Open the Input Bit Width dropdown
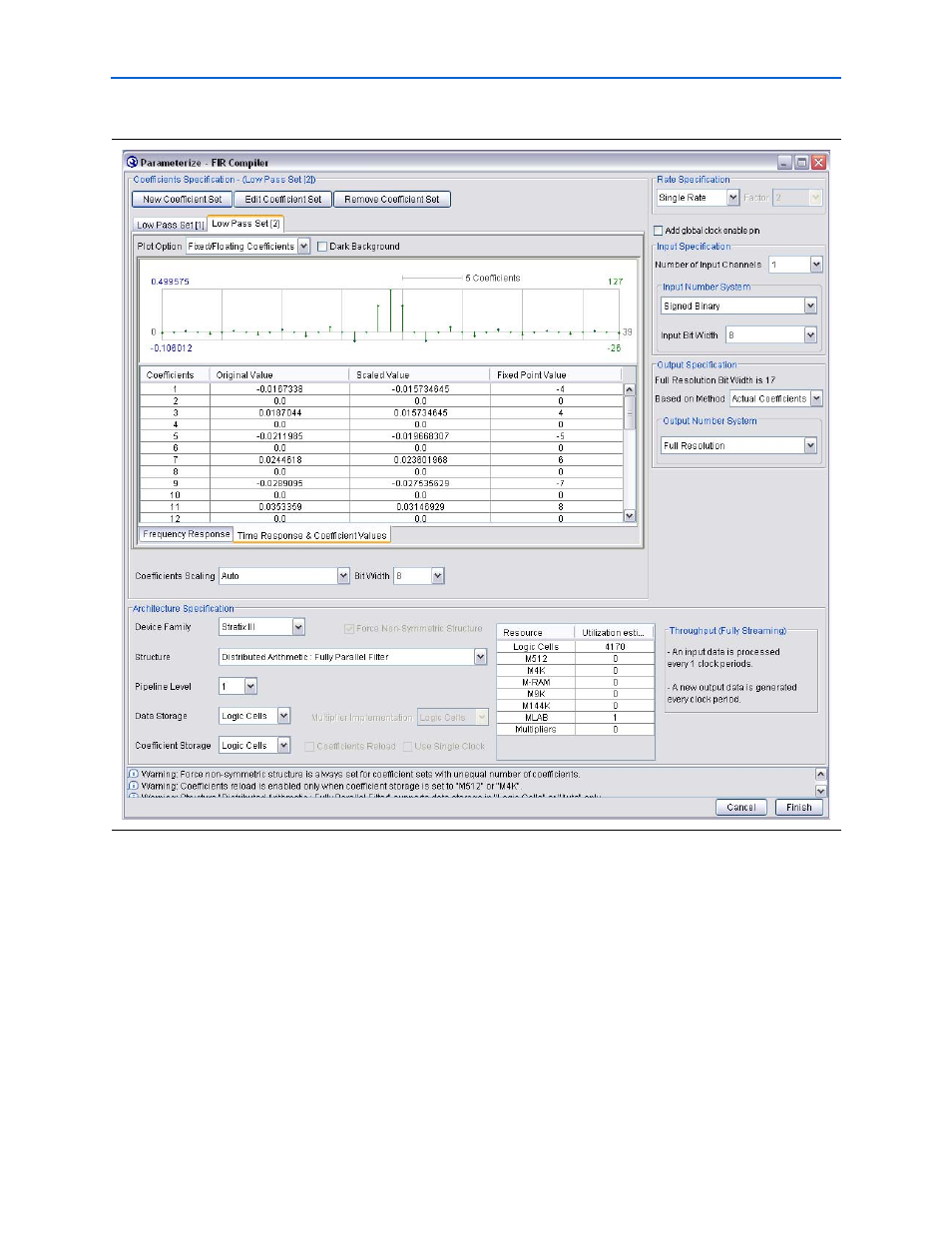 [x=810, y=335]
